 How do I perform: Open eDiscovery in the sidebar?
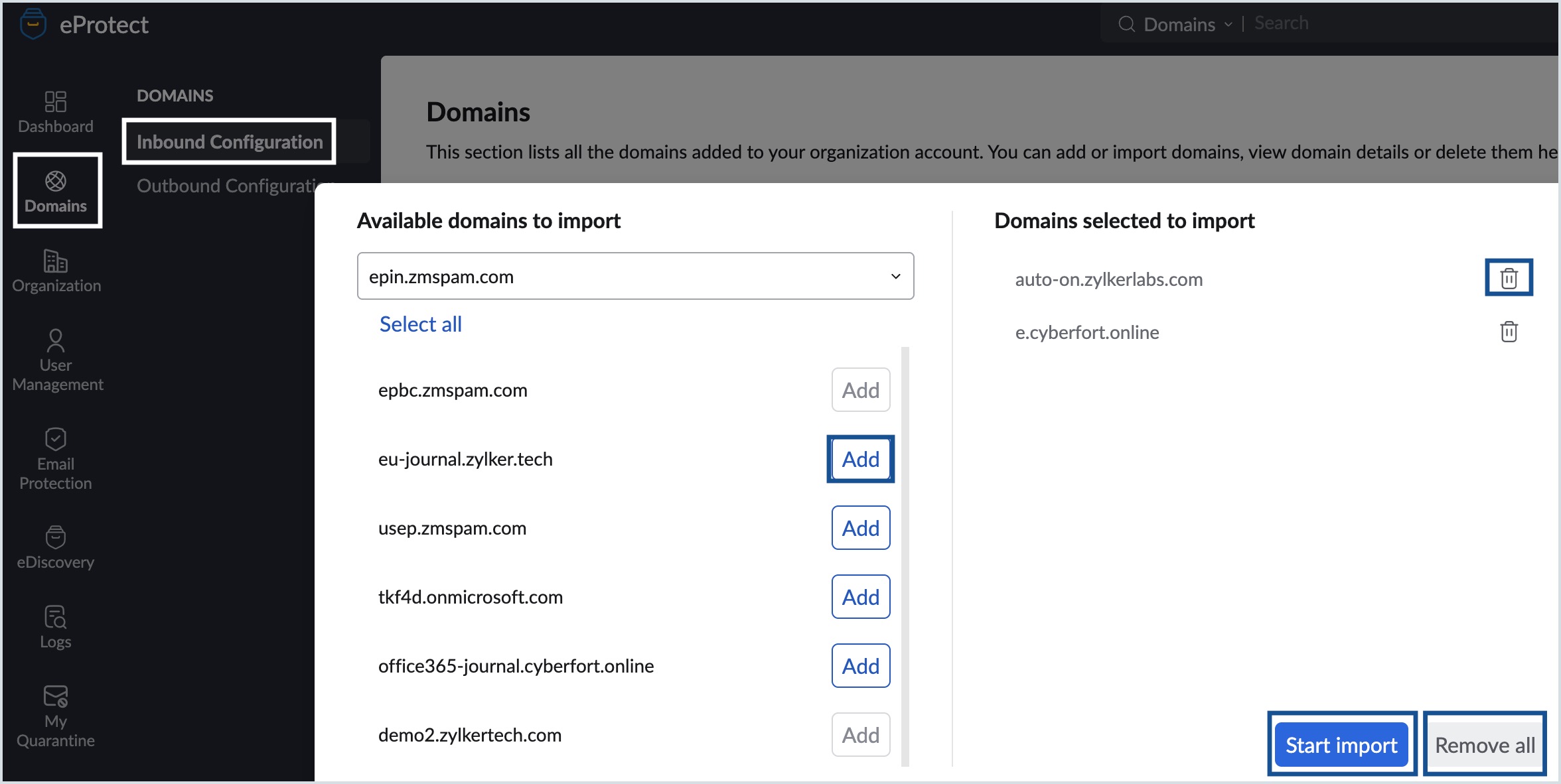click(x=56, y=548)
